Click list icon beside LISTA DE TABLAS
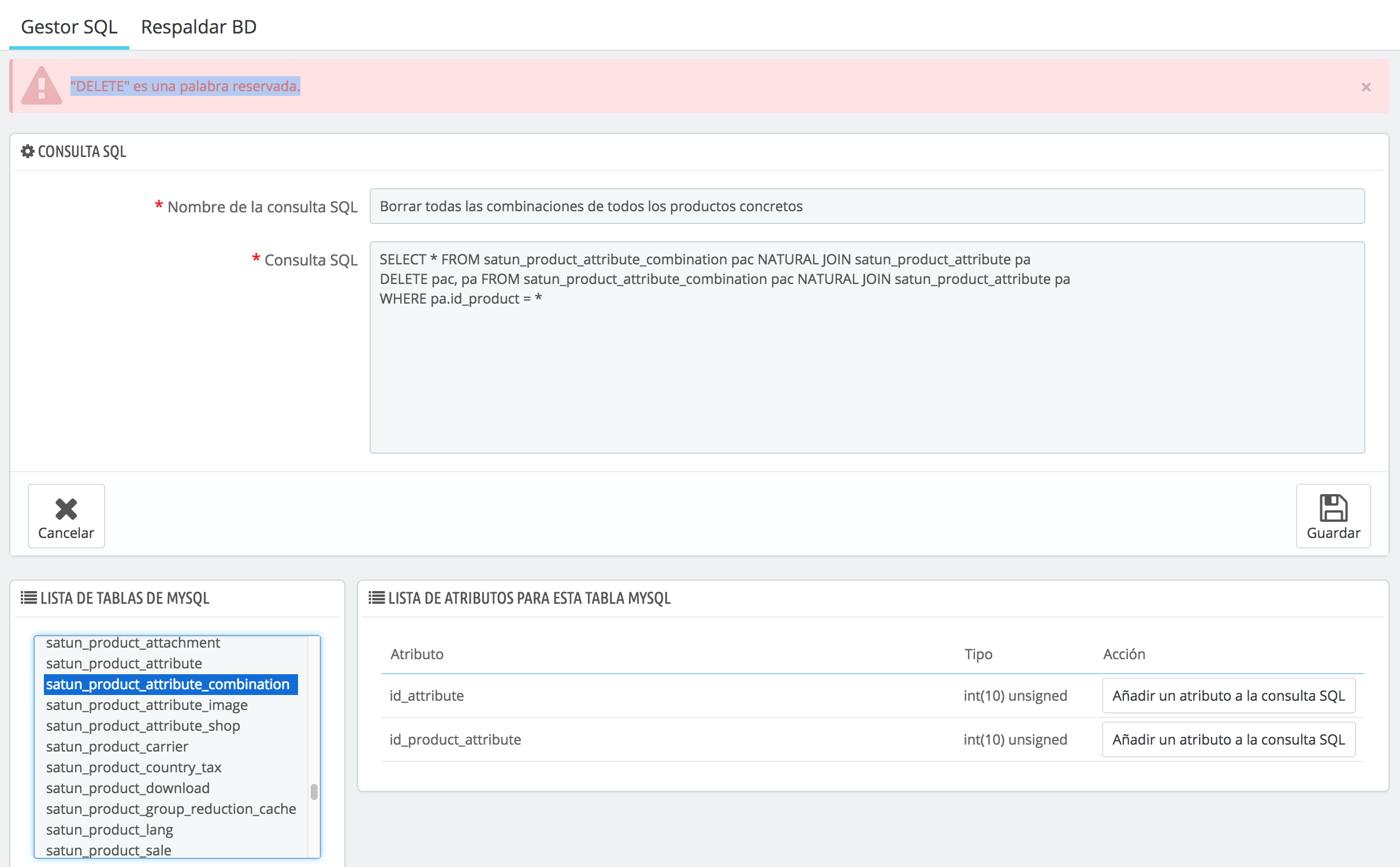The image size is (1400, 867). (28, 597)
